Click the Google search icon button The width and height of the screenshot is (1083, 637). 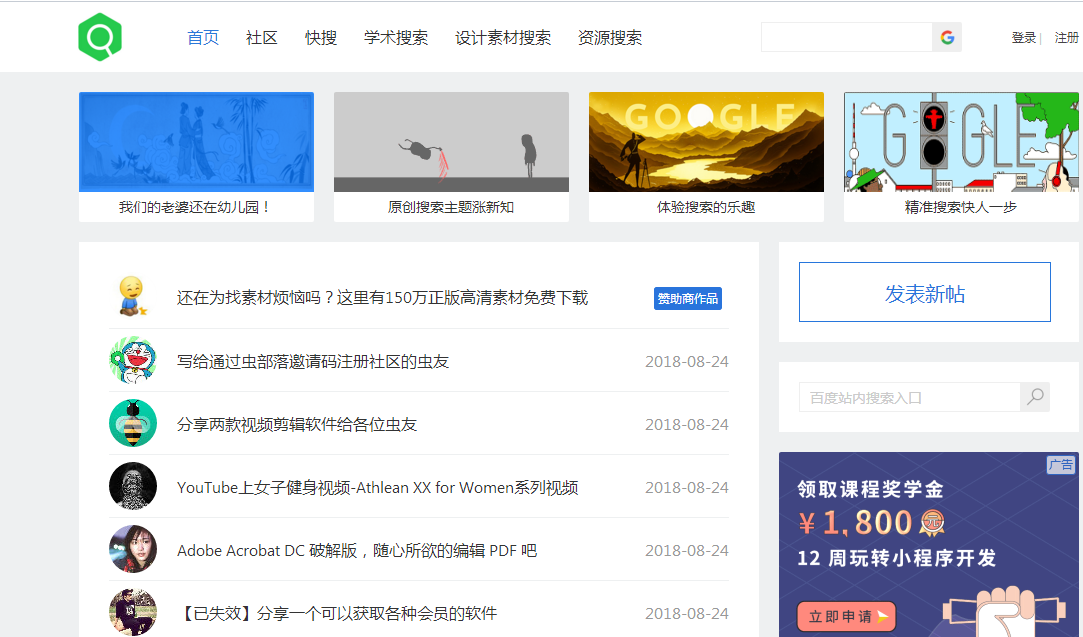pos(947,37)
